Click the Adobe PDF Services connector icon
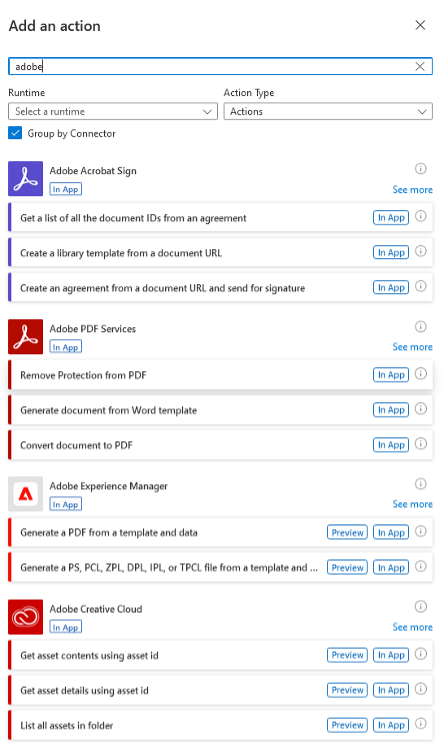The image size is (444, 752). coord(25,336)
